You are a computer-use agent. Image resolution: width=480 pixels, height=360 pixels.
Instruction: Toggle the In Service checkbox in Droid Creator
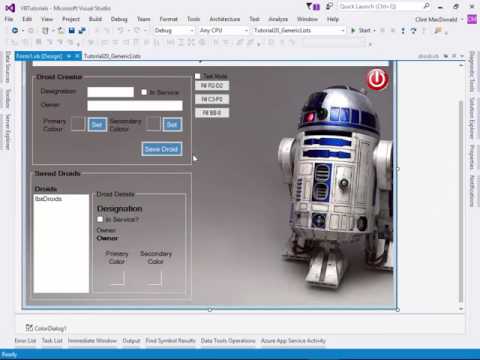click(x=144, y=92)
